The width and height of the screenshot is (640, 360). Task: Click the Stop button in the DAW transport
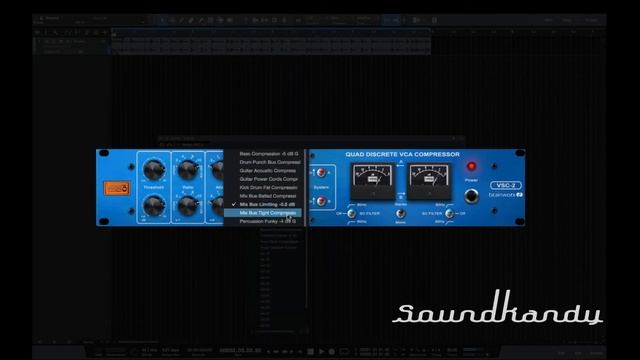click(x=311, y=351)
